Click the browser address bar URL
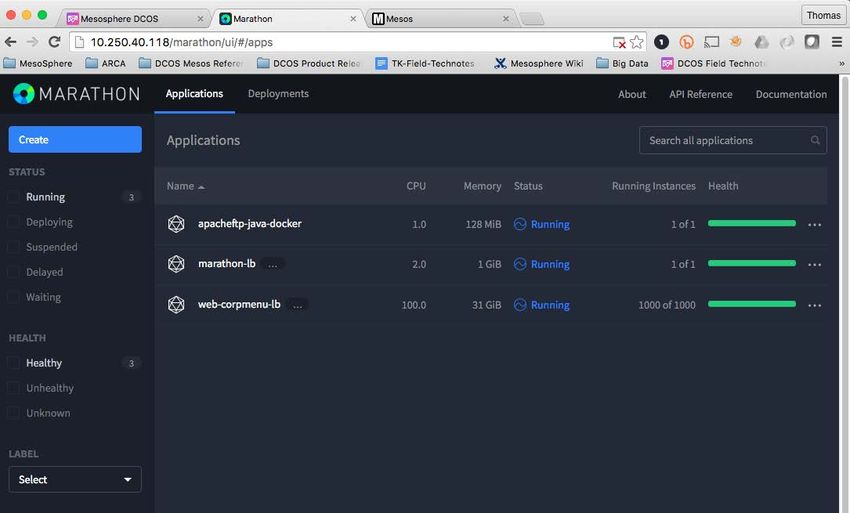 182,42
